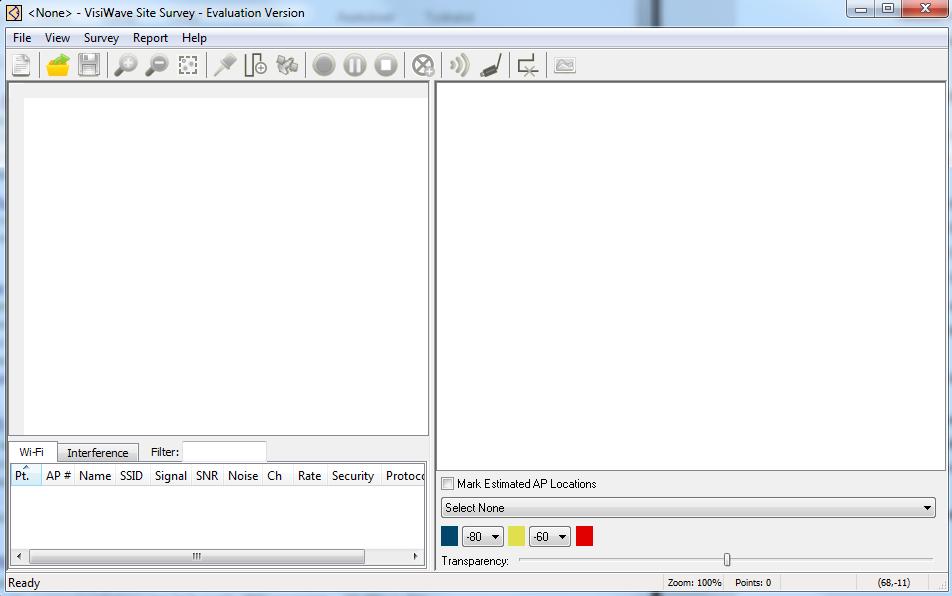Sort the table by SSID column
This screenshot has height=596, width=952.
(x=132, y=476)
